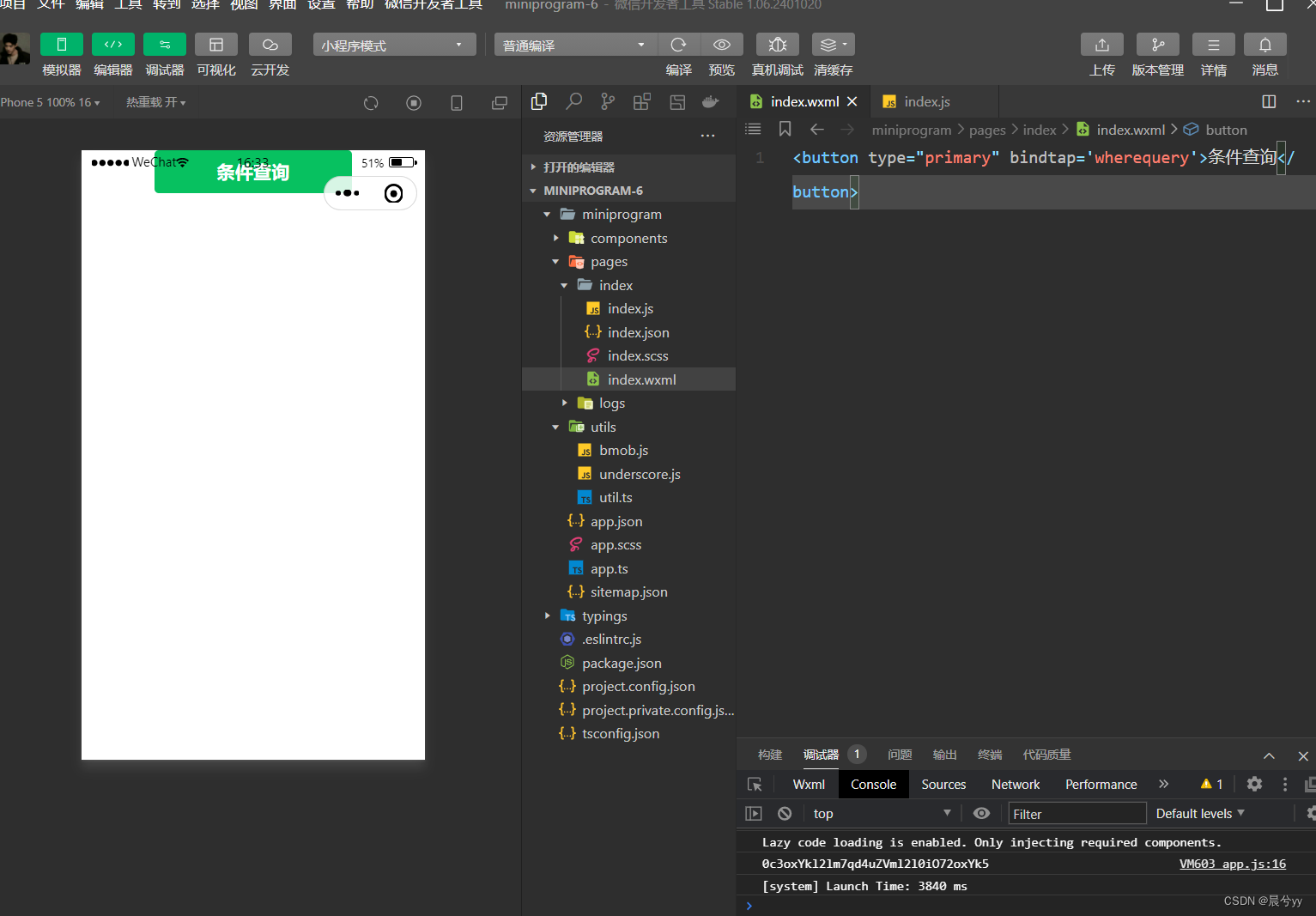Image resolution: width=1316 pixels, height=916 pixels.
Task: Open the VM603 app.js:16 source link
Action: (1233, 864)
